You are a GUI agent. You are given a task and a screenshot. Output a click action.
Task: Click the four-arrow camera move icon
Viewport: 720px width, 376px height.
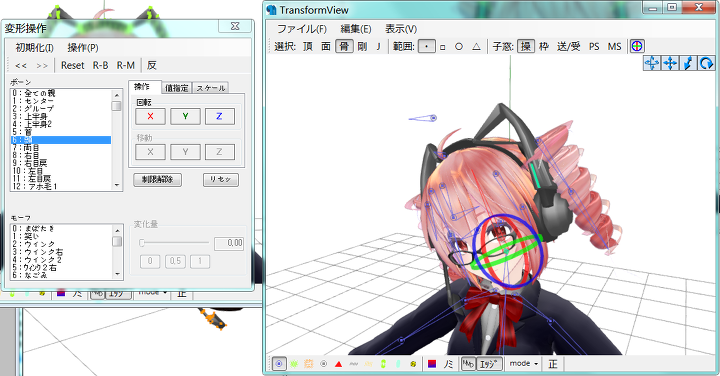point(652,63)
